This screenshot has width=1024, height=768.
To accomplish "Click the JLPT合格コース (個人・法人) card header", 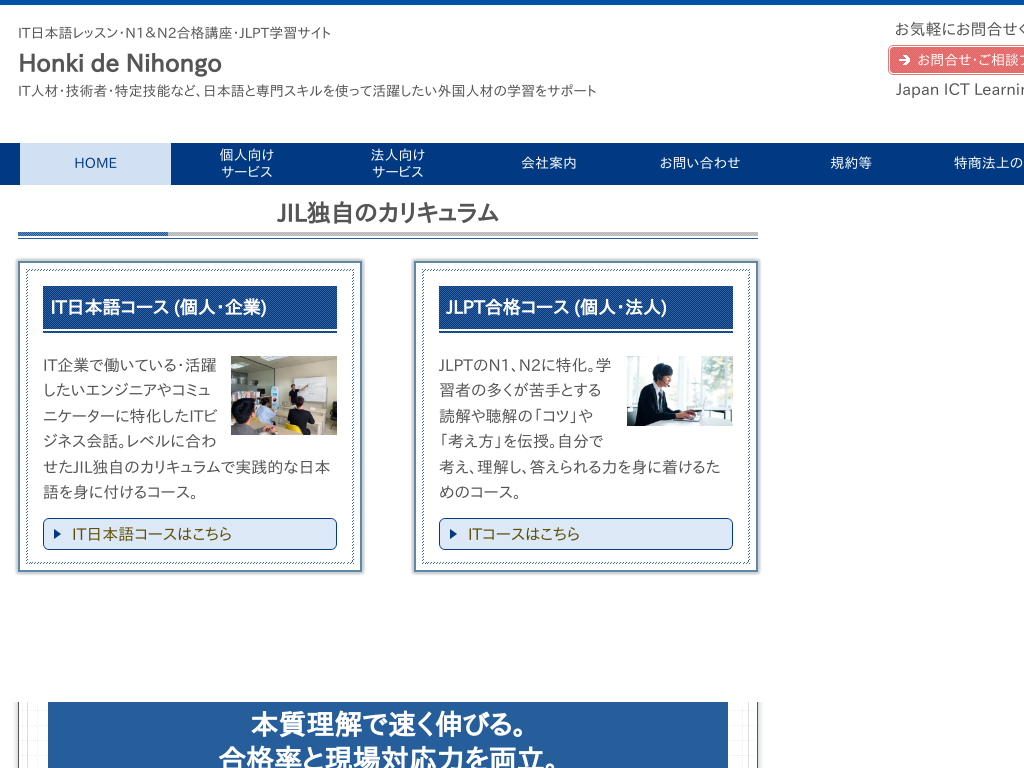I will 585,308.
